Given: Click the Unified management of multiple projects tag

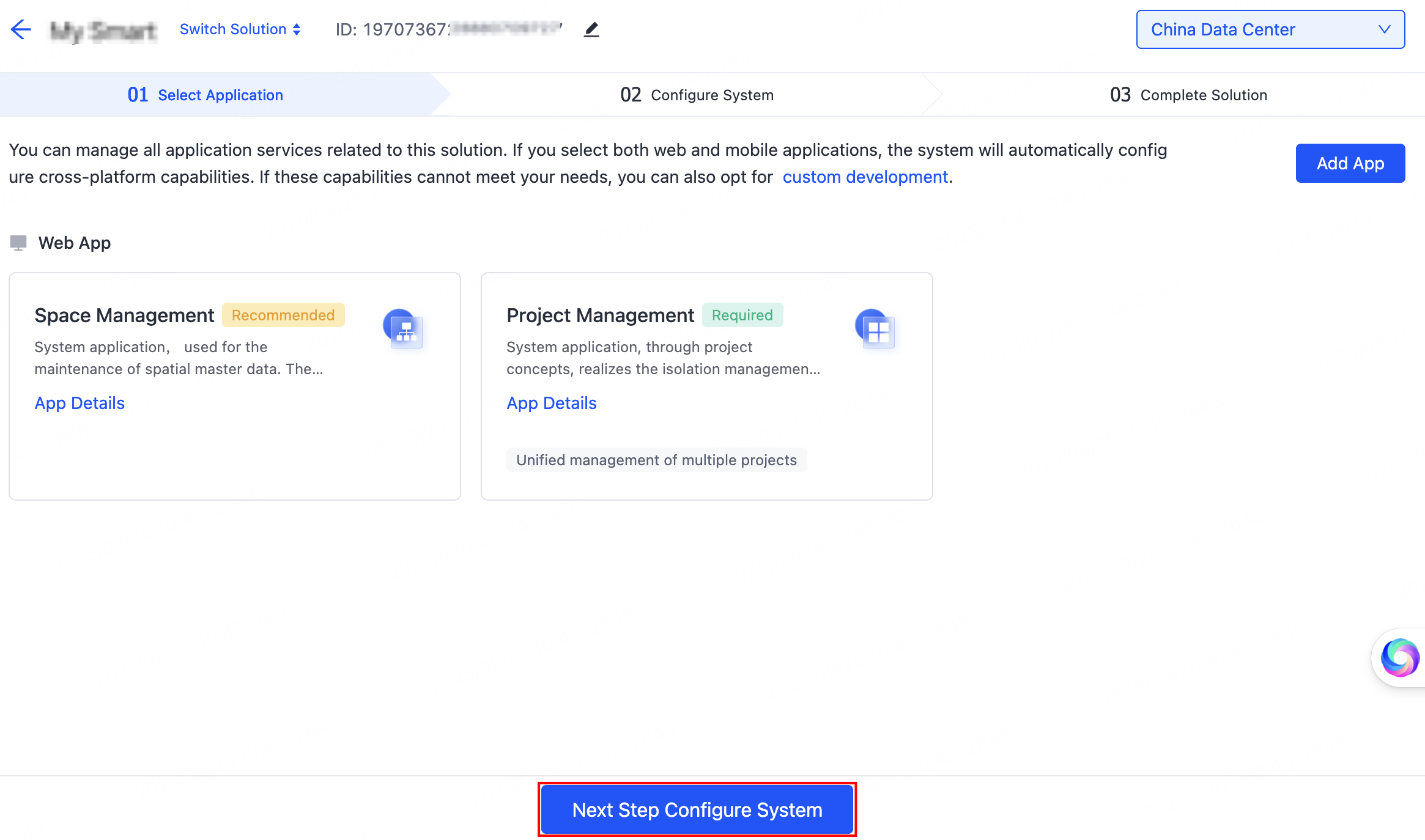Looking at the screenshot, I should click(x=656, y=460).
